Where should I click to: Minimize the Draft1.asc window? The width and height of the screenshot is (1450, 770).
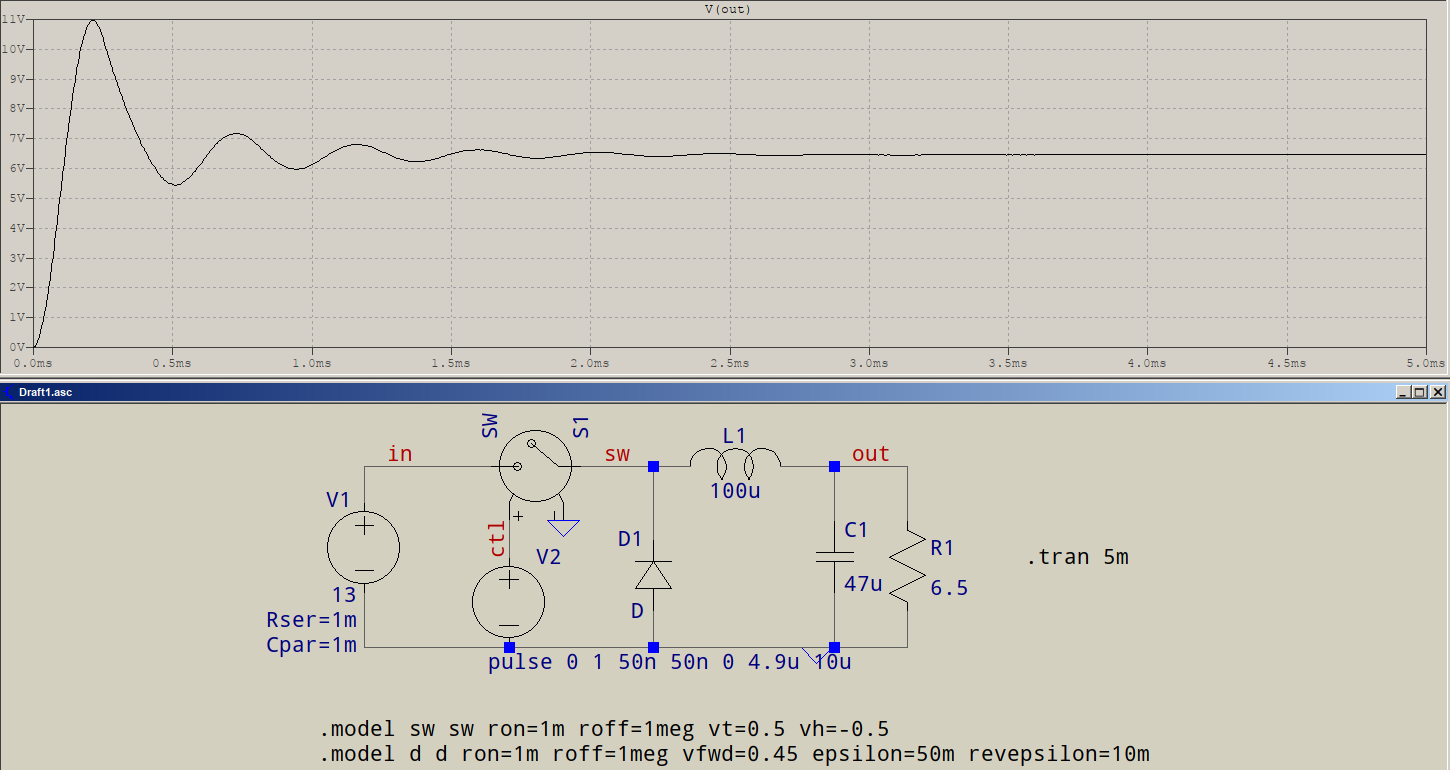click(1404, 393)
